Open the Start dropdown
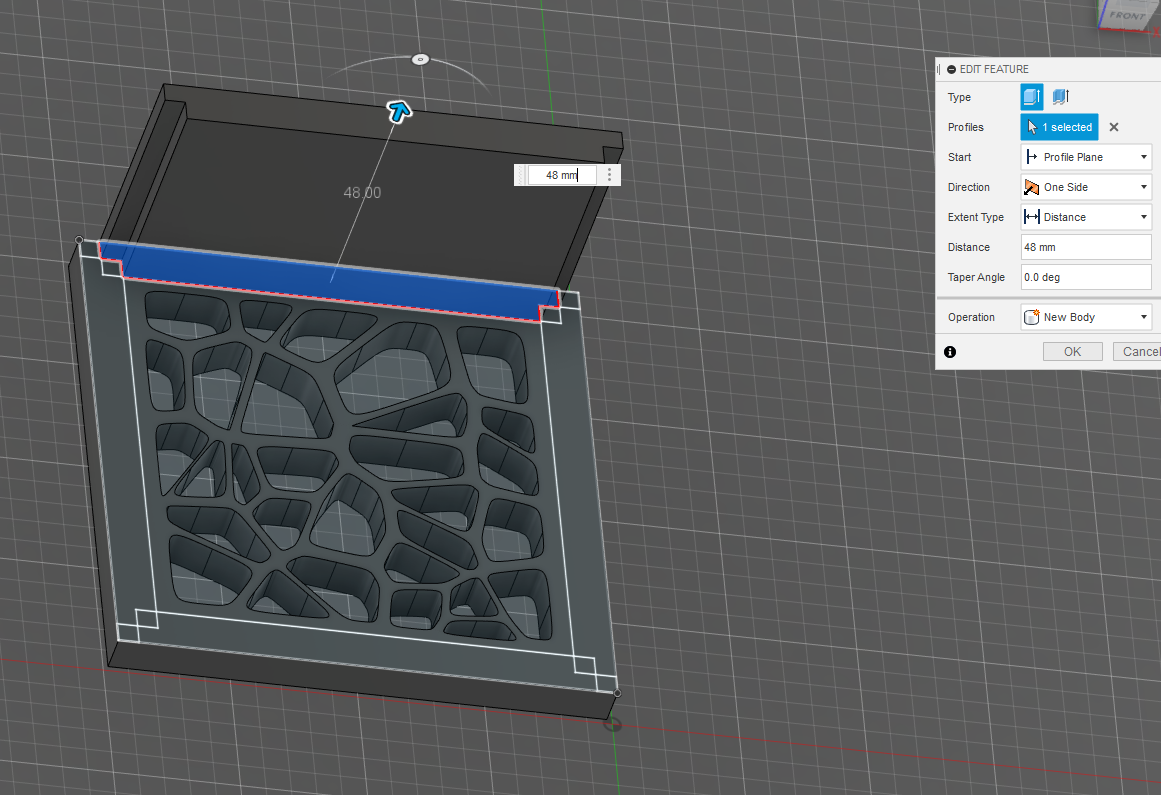The image size is (1161, 795). 1143,156
